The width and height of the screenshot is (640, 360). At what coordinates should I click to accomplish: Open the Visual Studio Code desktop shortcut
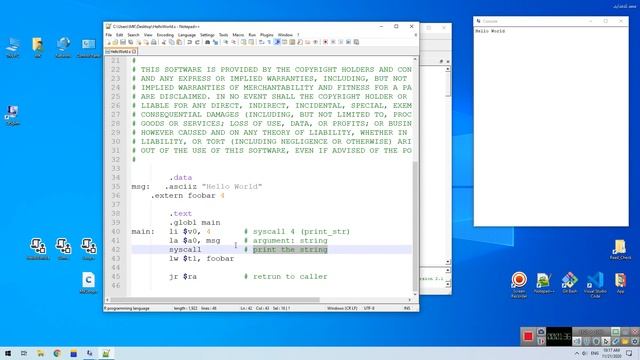(595, 284)
